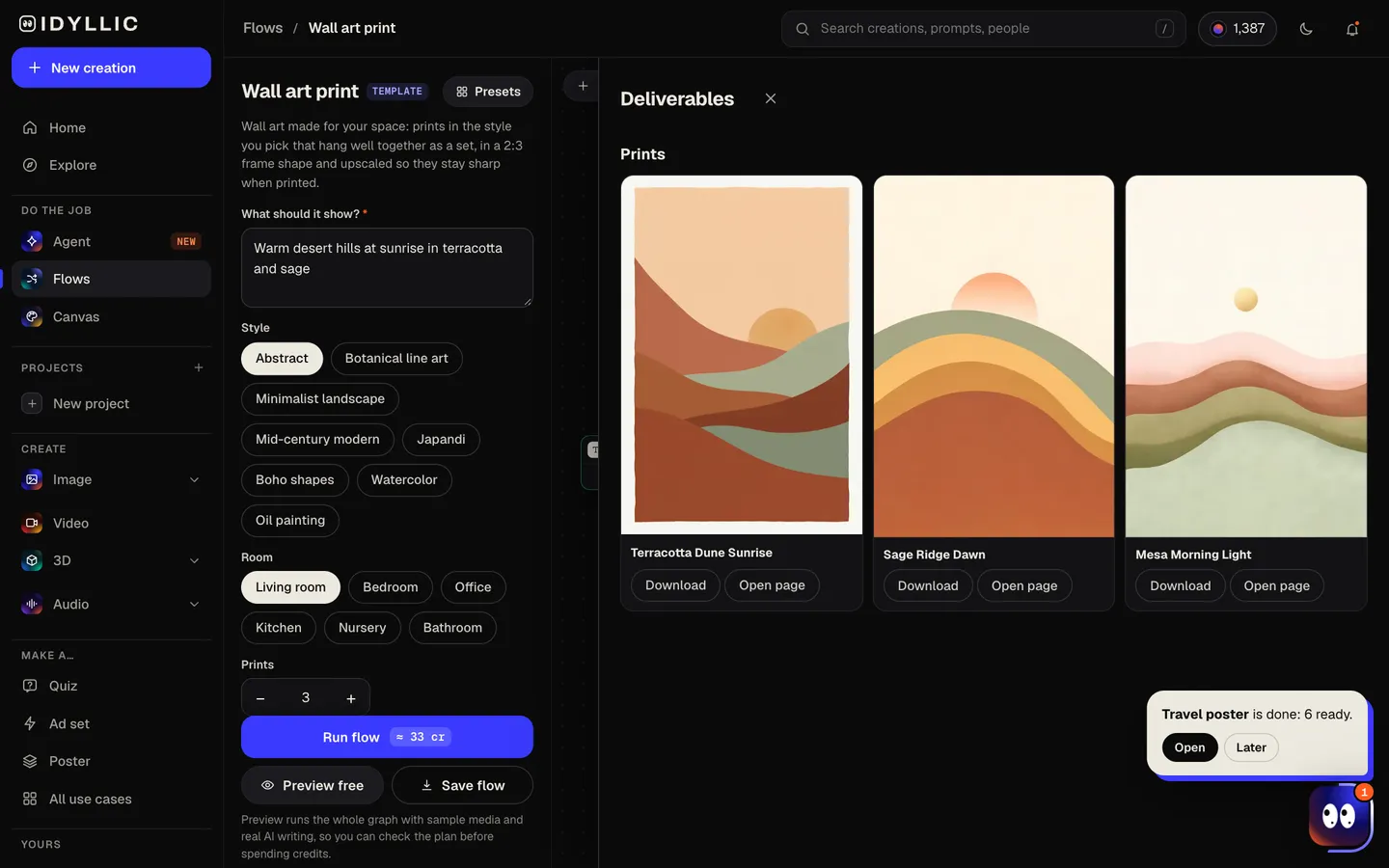Select the Botanical line art style

[x=396, y=358]
